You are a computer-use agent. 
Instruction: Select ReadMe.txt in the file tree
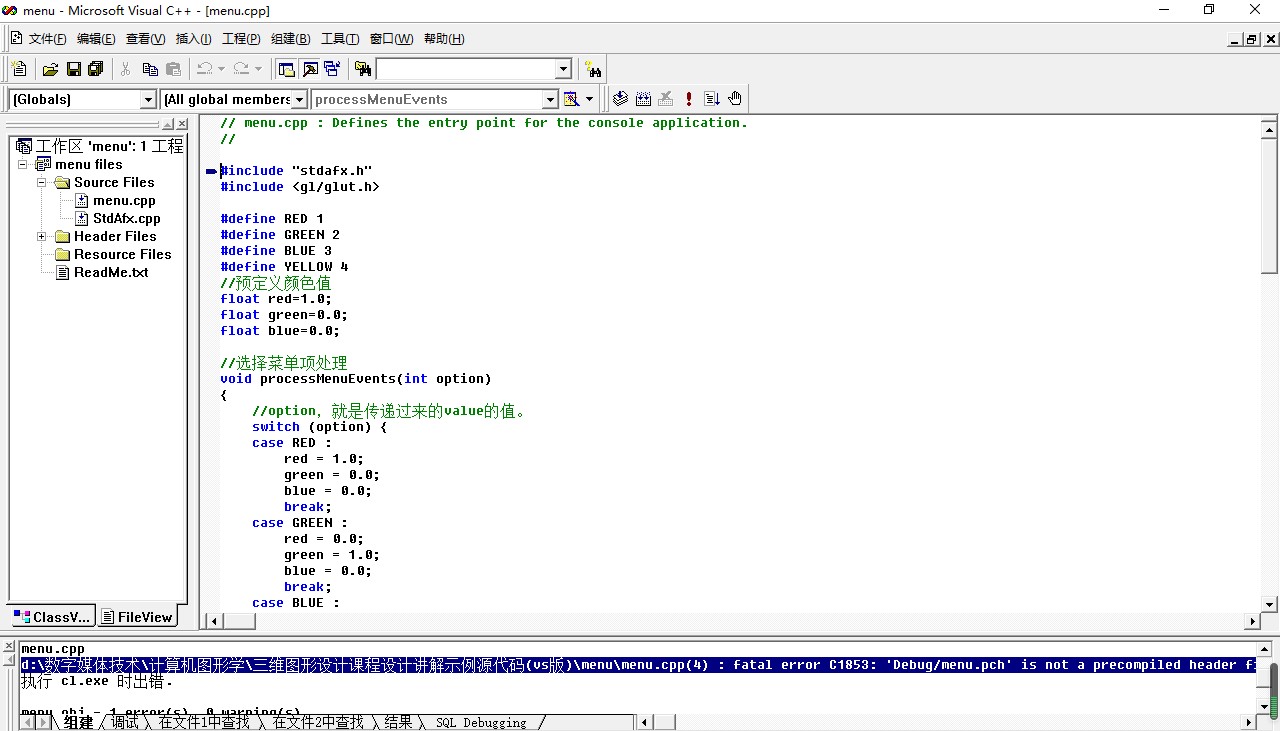tap(111, 273)
